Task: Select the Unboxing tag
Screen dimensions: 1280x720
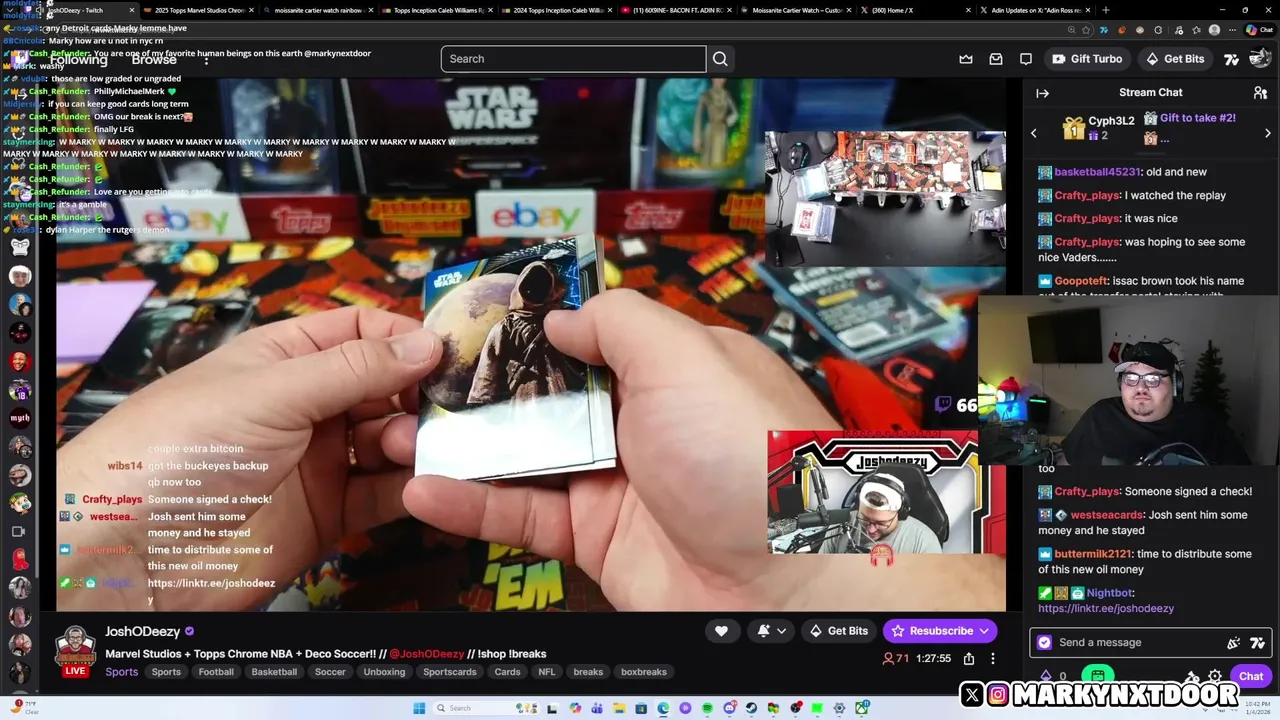Action: 384,672
